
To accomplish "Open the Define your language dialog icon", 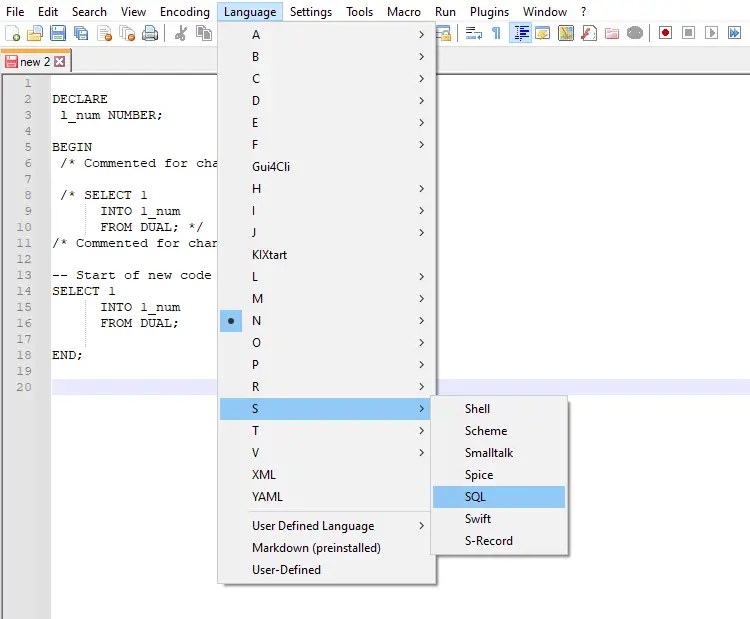I will (x=542, y=33).
